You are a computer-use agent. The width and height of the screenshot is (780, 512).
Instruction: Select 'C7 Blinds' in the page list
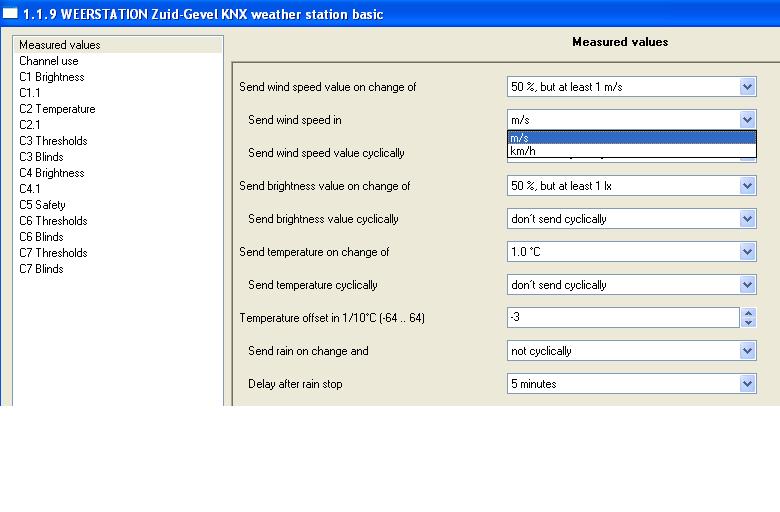41,269
